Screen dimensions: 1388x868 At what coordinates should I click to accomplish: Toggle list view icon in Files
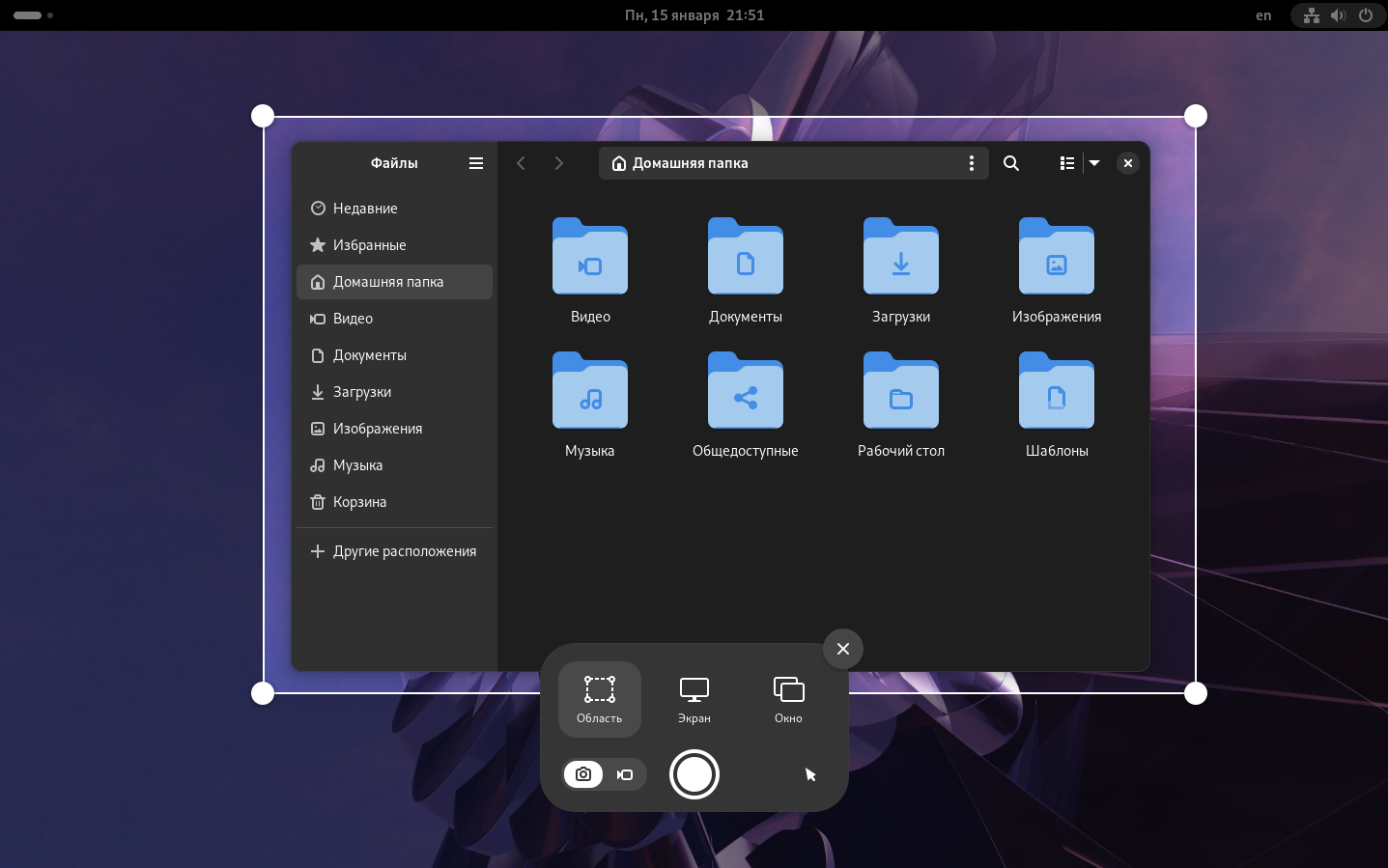(x=1066, y=163)
